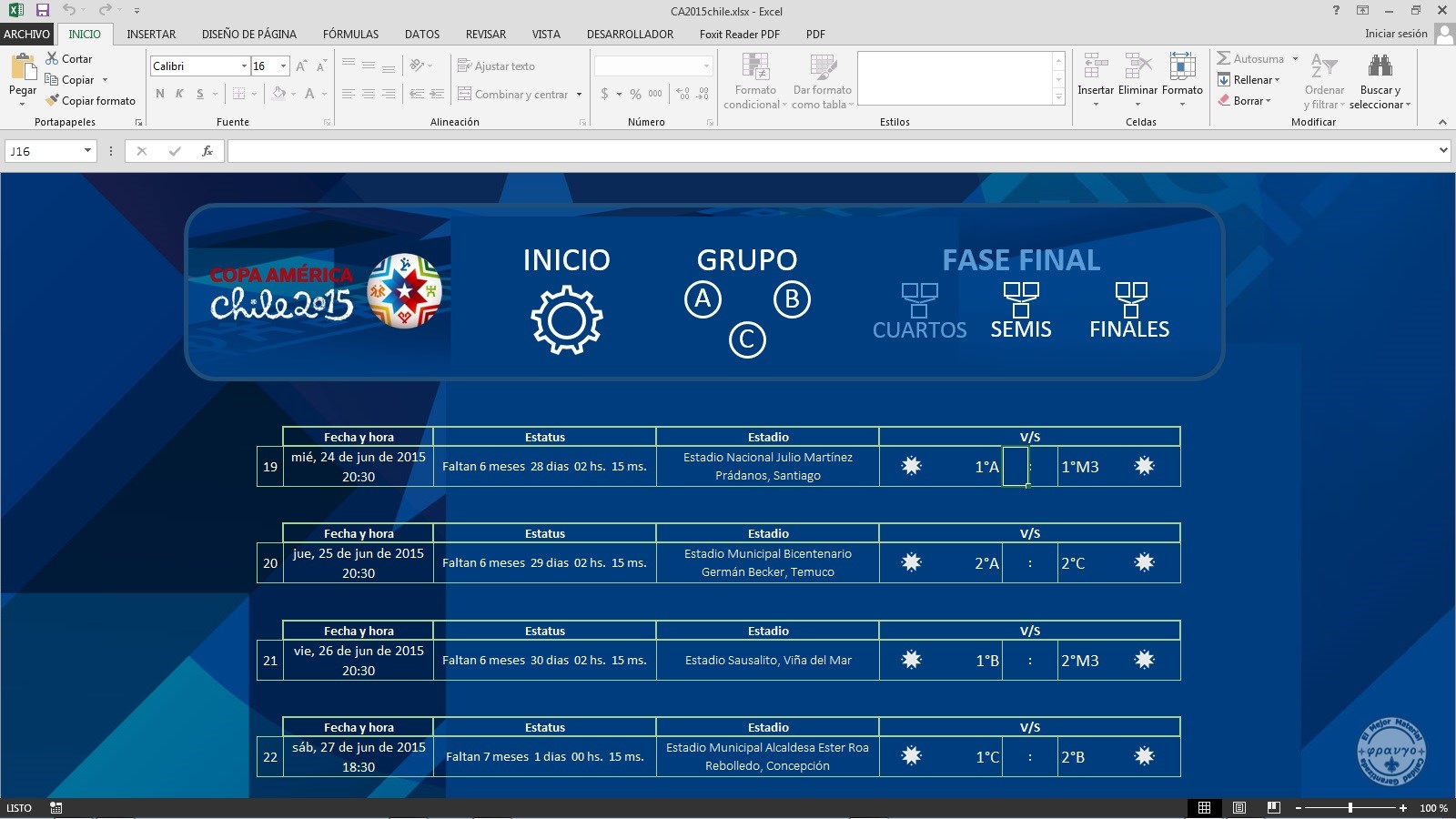Click the fill color bucket icon
1456x819 pixels.
point(278,94)
